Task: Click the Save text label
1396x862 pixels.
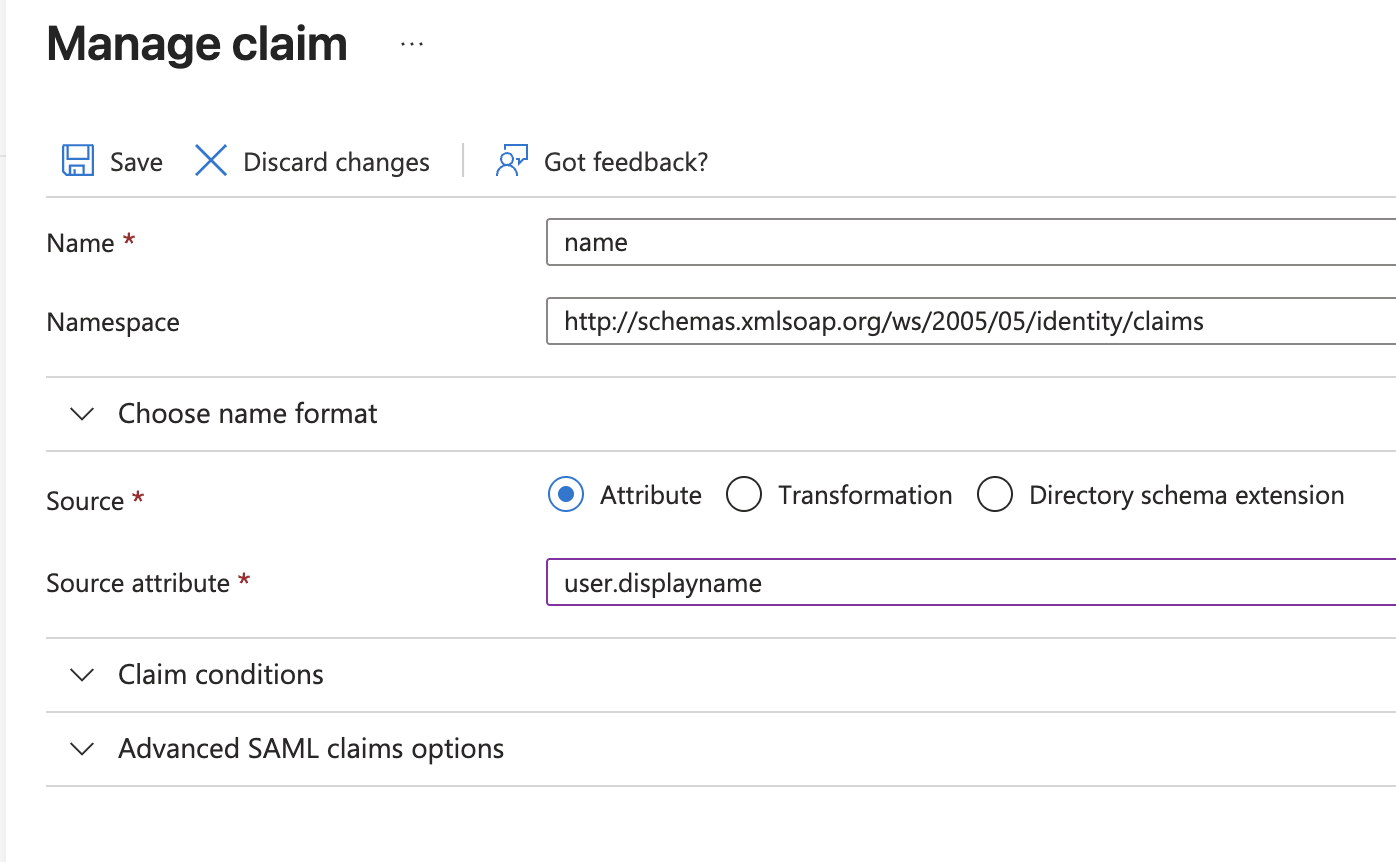Action: tap(136, 162)
